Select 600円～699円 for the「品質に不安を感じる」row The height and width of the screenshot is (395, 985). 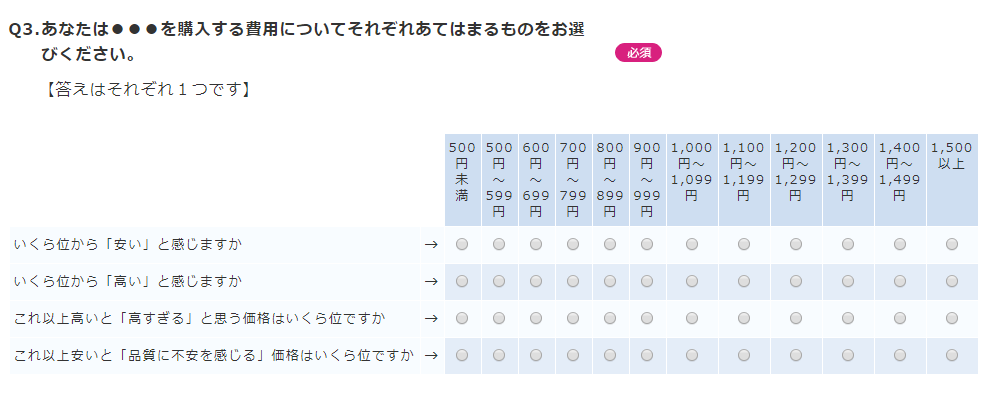pos(536,355)
